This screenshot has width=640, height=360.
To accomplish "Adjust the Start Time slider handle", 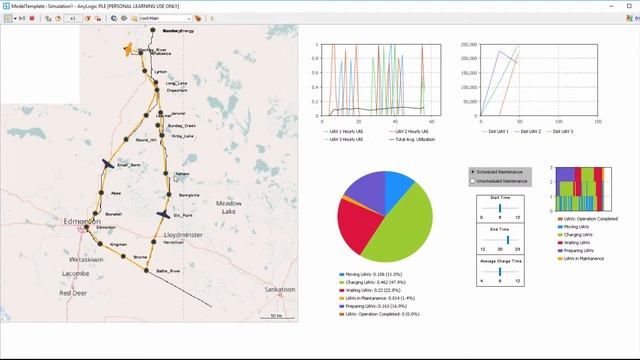I will tap(500, 208).
